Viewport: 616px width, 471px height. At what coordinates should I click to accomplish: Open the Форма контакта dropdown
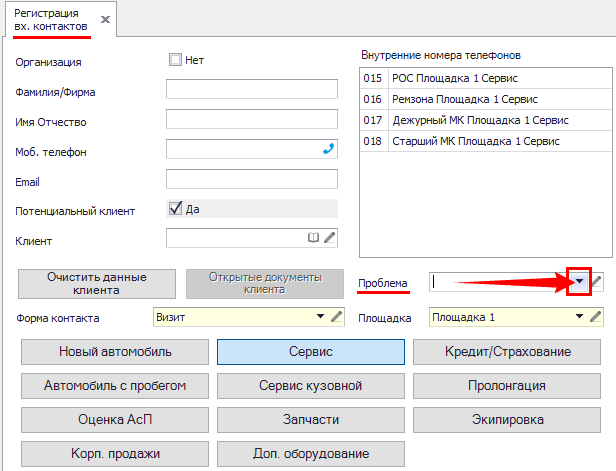click(321, 317)
